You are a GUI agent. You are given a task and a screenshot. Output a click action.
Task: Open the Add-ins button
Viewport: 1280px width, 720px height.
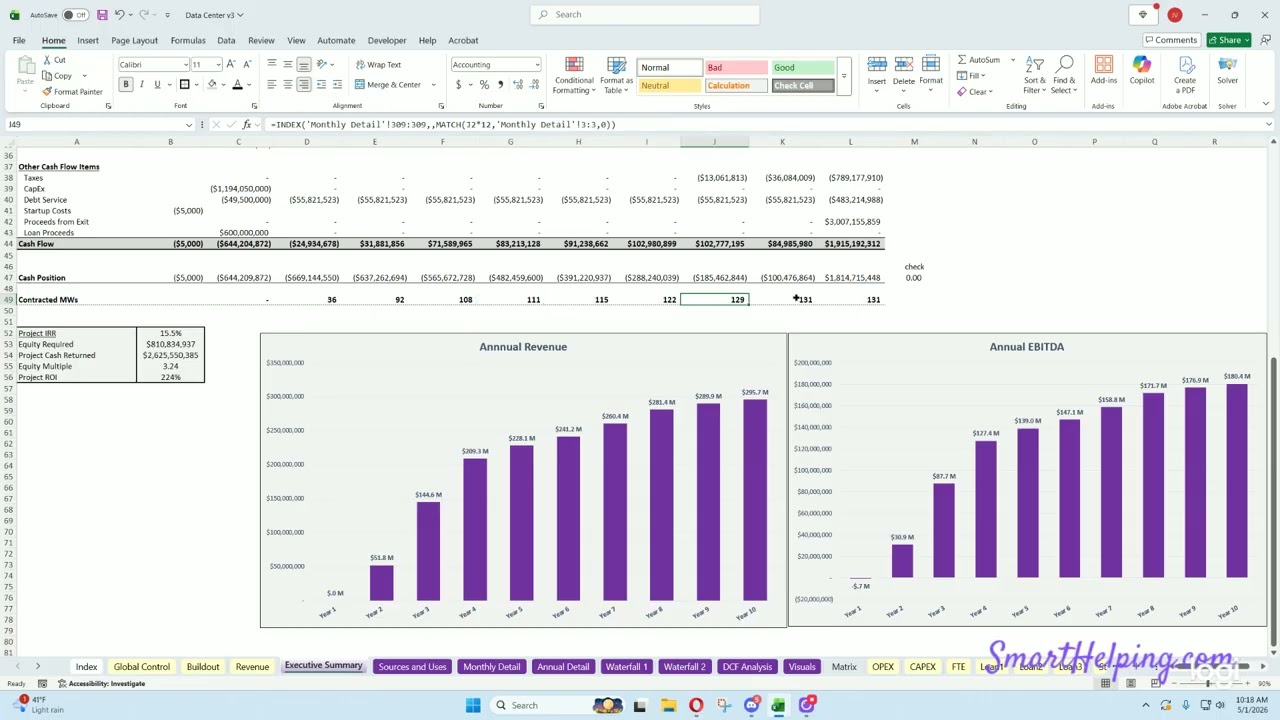coord(1104,70)
